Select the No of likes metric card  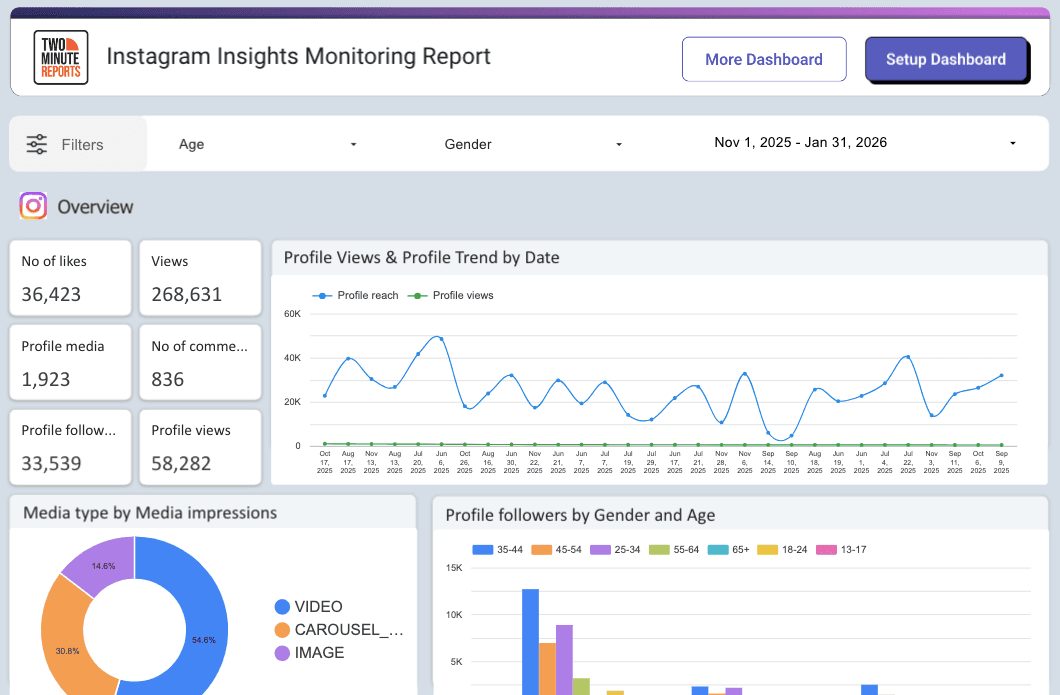tap(69, 278)
